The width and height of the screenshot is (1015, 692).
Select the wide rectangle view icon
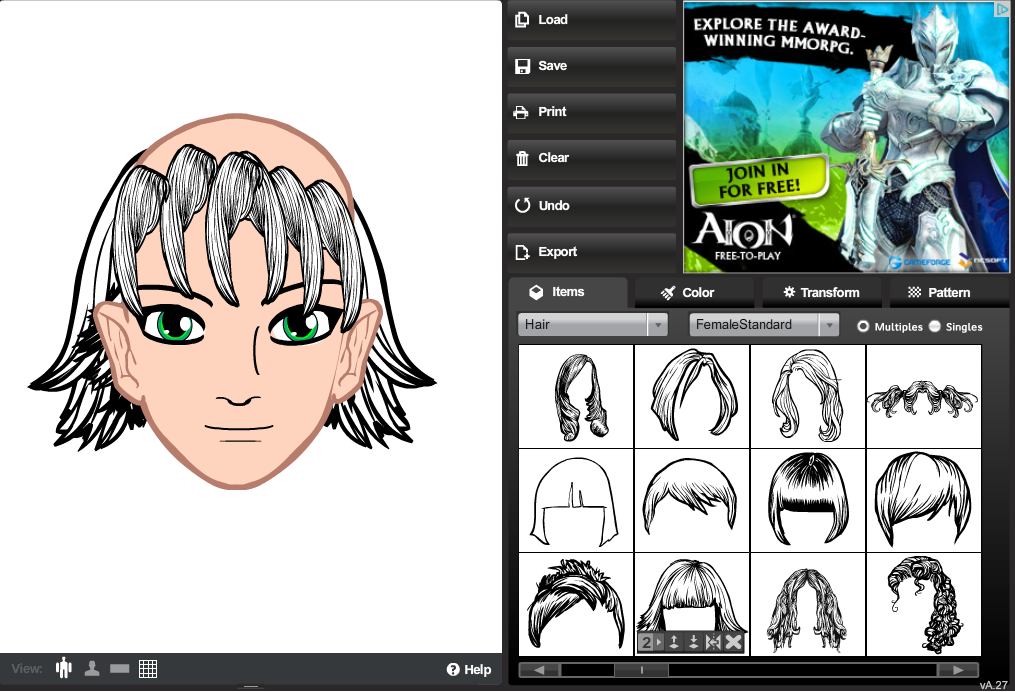pyautogui.click(x=120, y=668)
